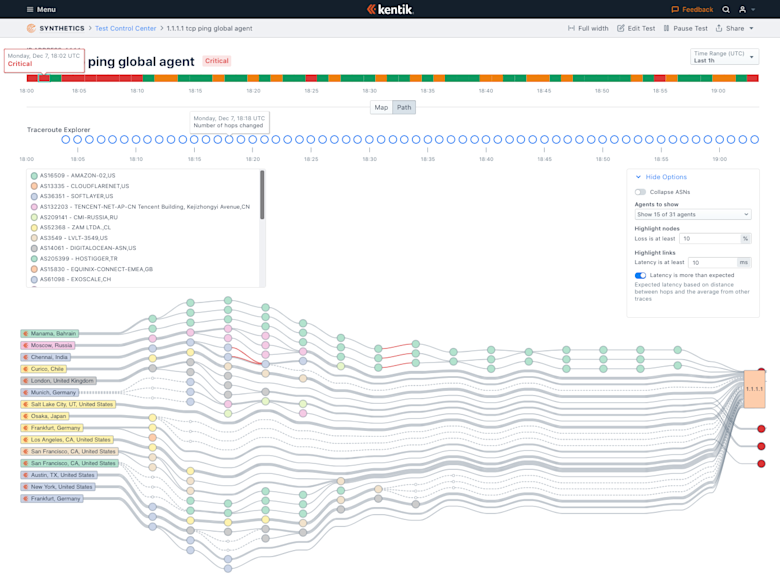Open the Feedback link

692,9
